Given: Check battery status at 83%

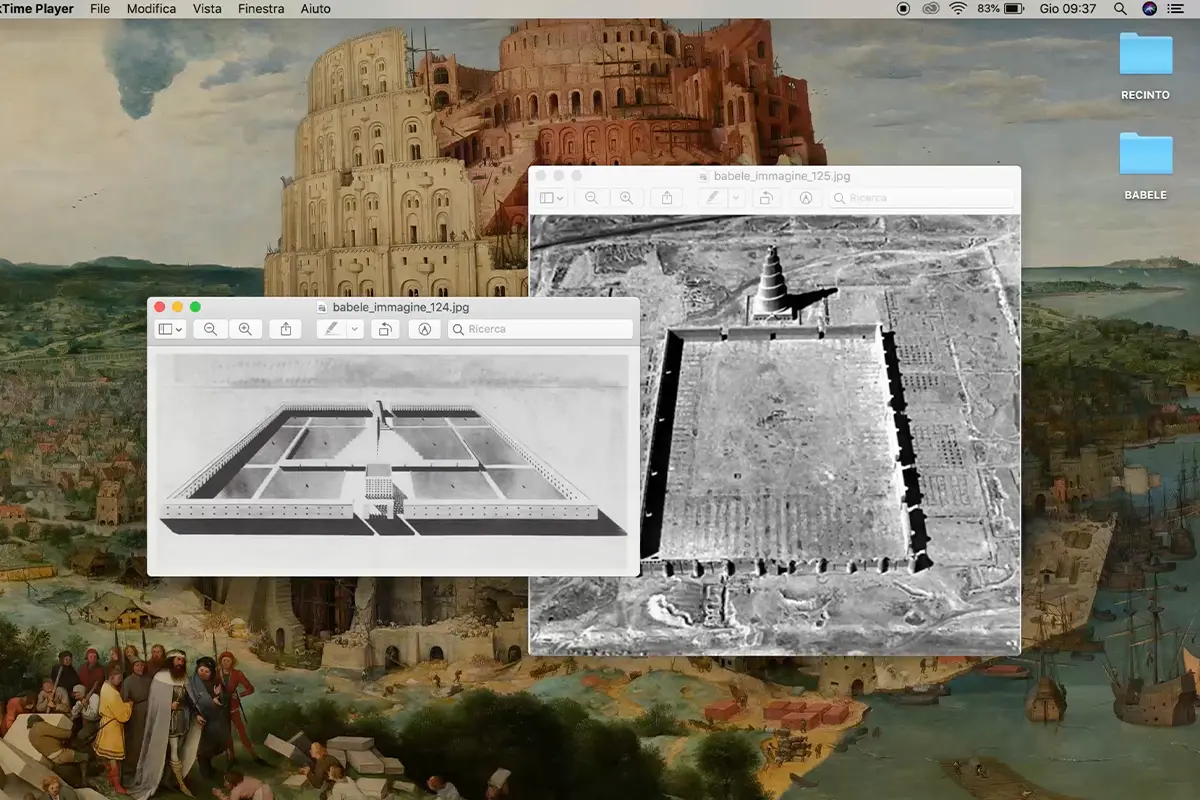Looking at the screenshot, I should click(1001, 9).
